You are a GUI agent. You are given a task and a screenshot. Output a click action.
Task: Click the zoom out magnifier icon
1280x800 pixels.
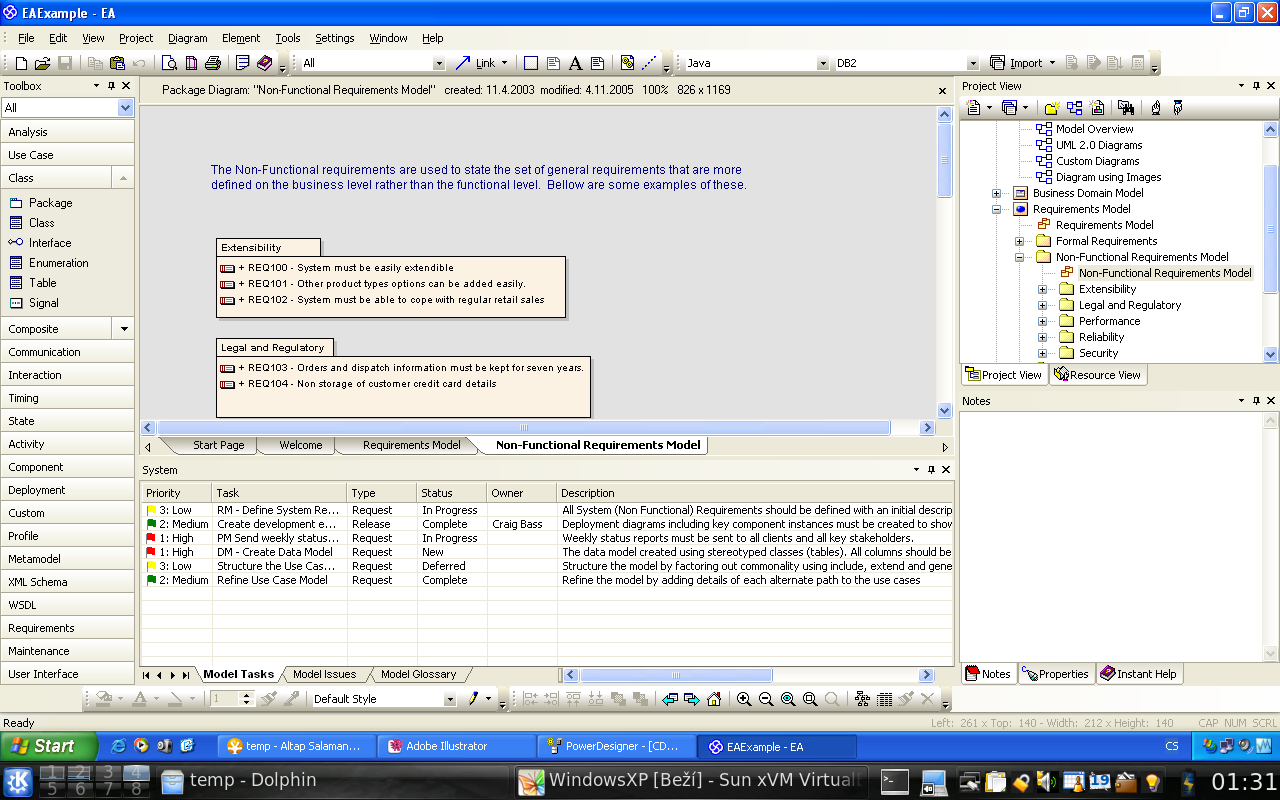pyautogui.click(x=766, y=699)
